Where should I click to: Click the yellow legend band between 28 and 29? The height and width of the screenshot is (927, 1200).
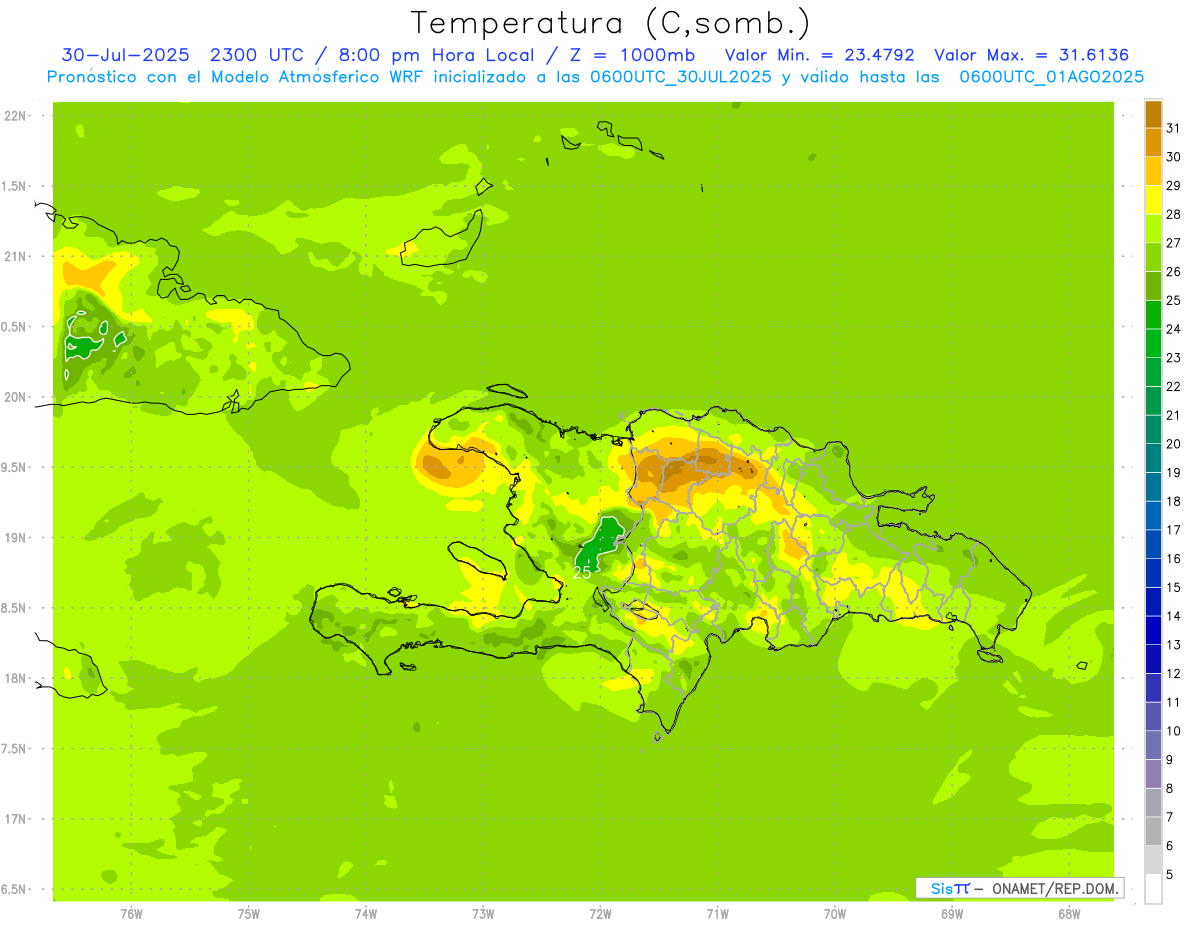pyautogui.click(x=1153, y=199)
